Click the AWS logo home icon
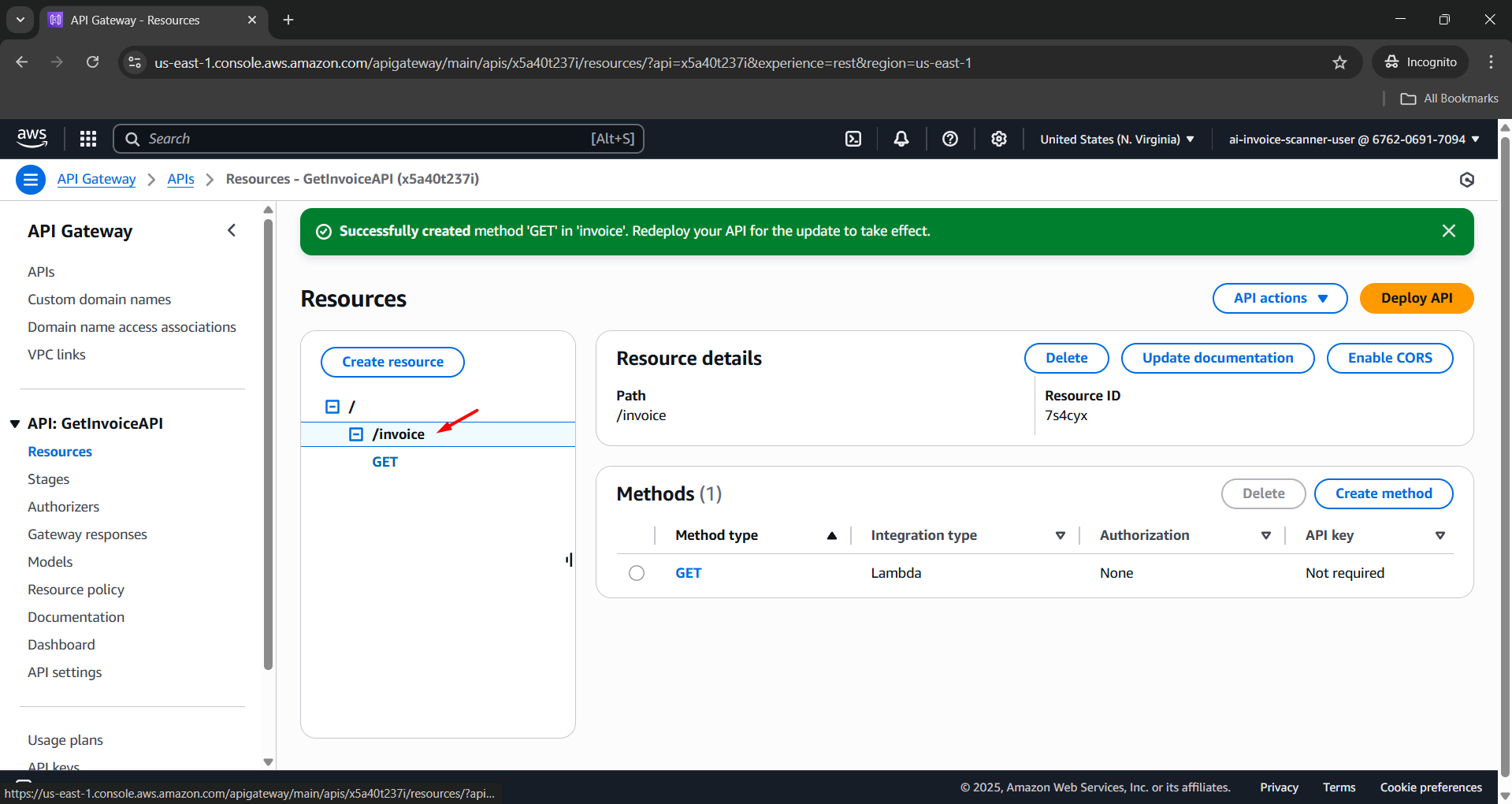The width and height of the screenshot is (1512, 804). 32,139
